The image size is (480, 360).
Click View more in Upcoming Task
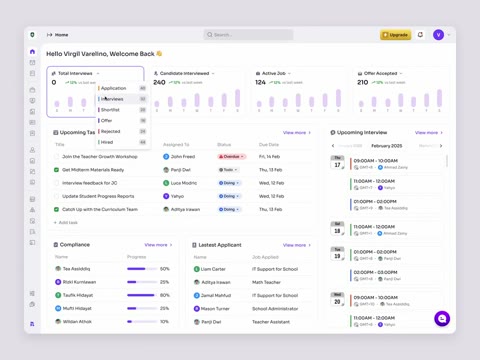pyautogui.click(x=297, y=133)
